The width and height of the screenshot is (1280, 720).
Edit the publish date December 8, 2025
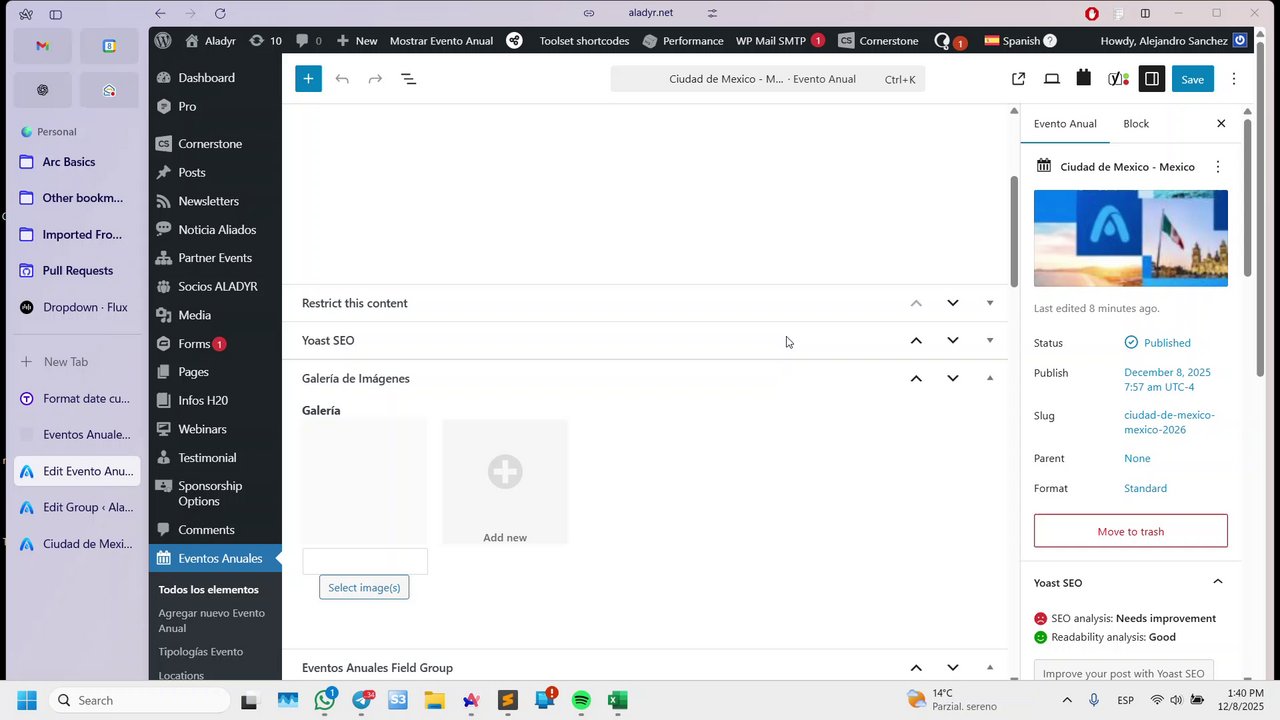pyautogui.click(x=1167, y=379)
